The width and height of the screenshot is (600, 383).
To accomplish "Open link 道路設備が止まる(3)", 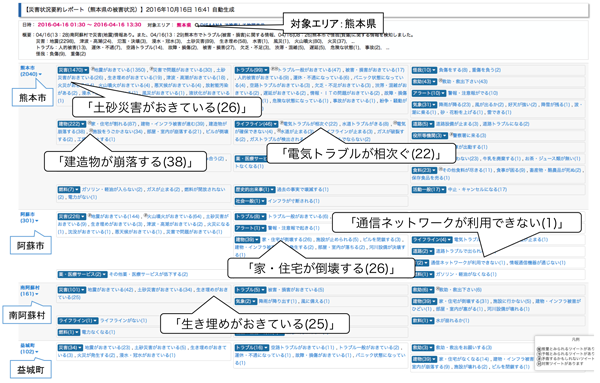I will (457, 124).
